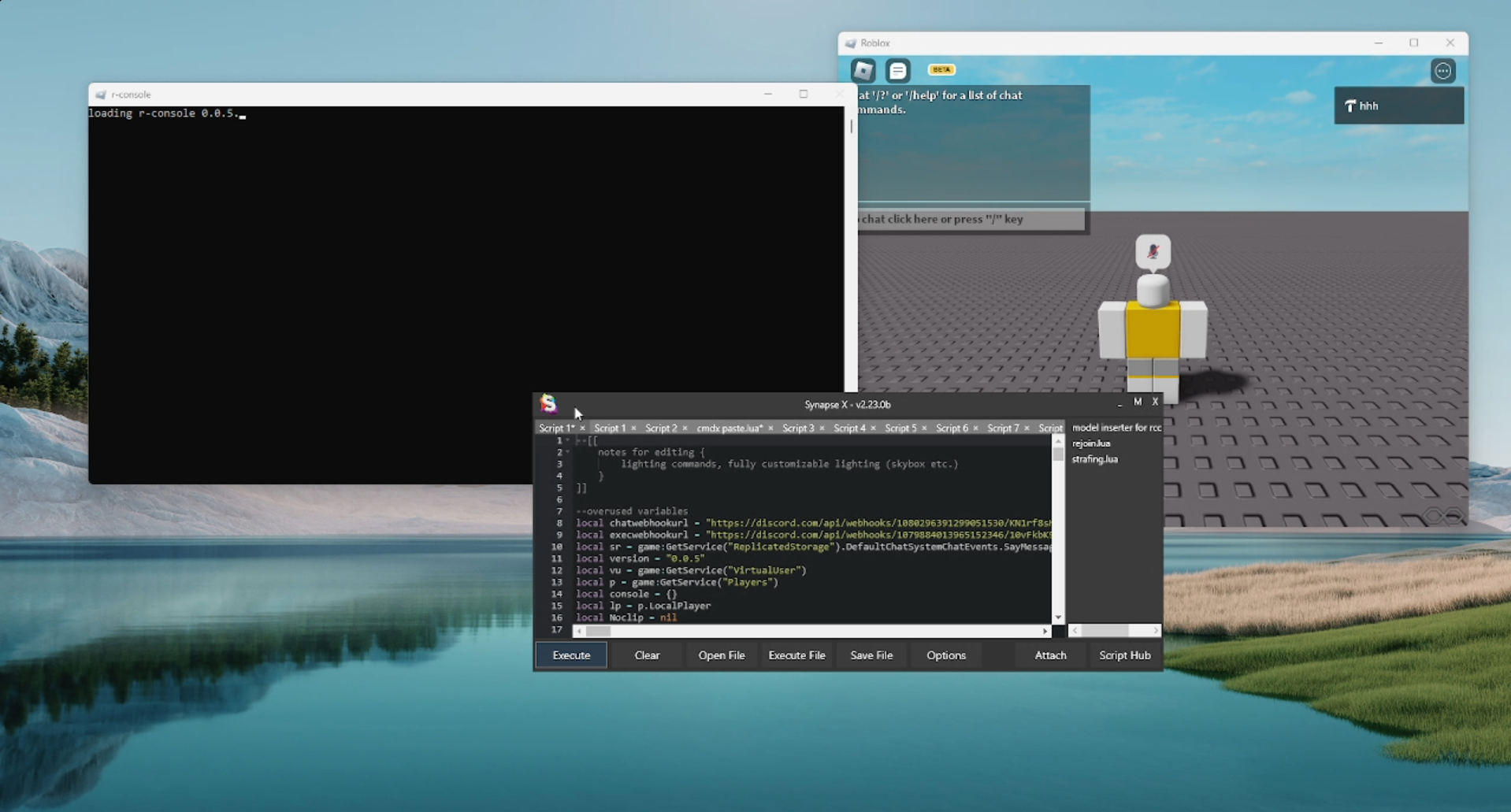Click the code line 'local Noclip = nil'

tap(626, 617)
